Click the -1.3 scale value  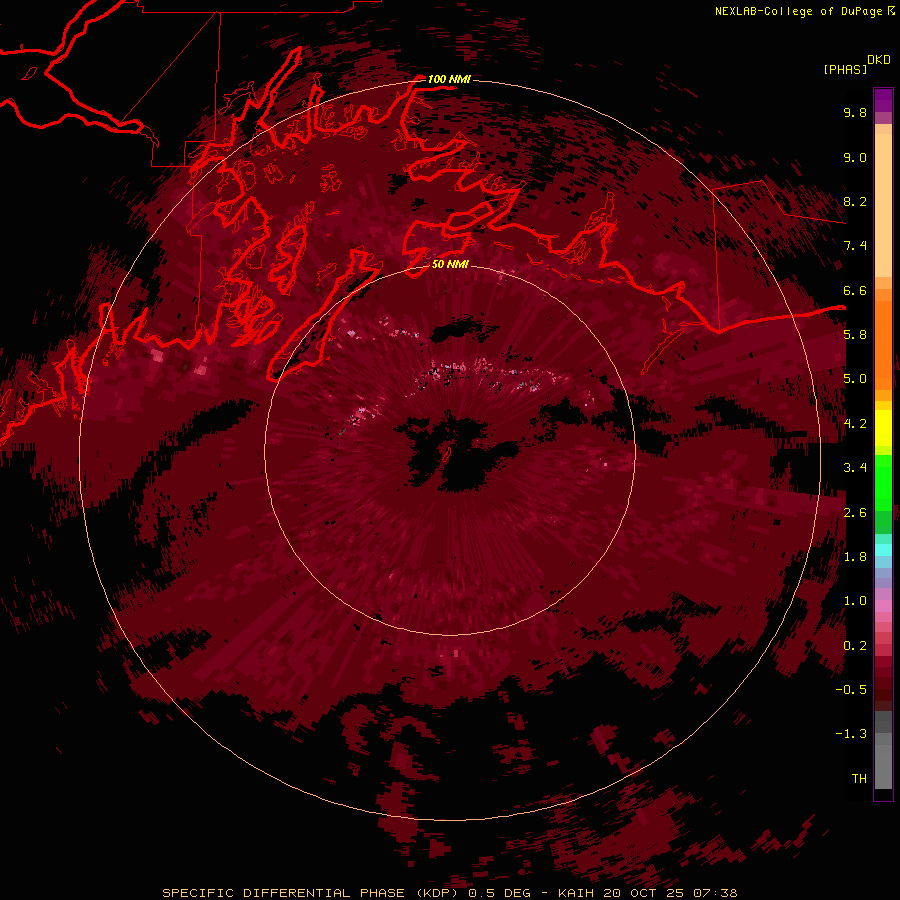click(x=851, y=734)
